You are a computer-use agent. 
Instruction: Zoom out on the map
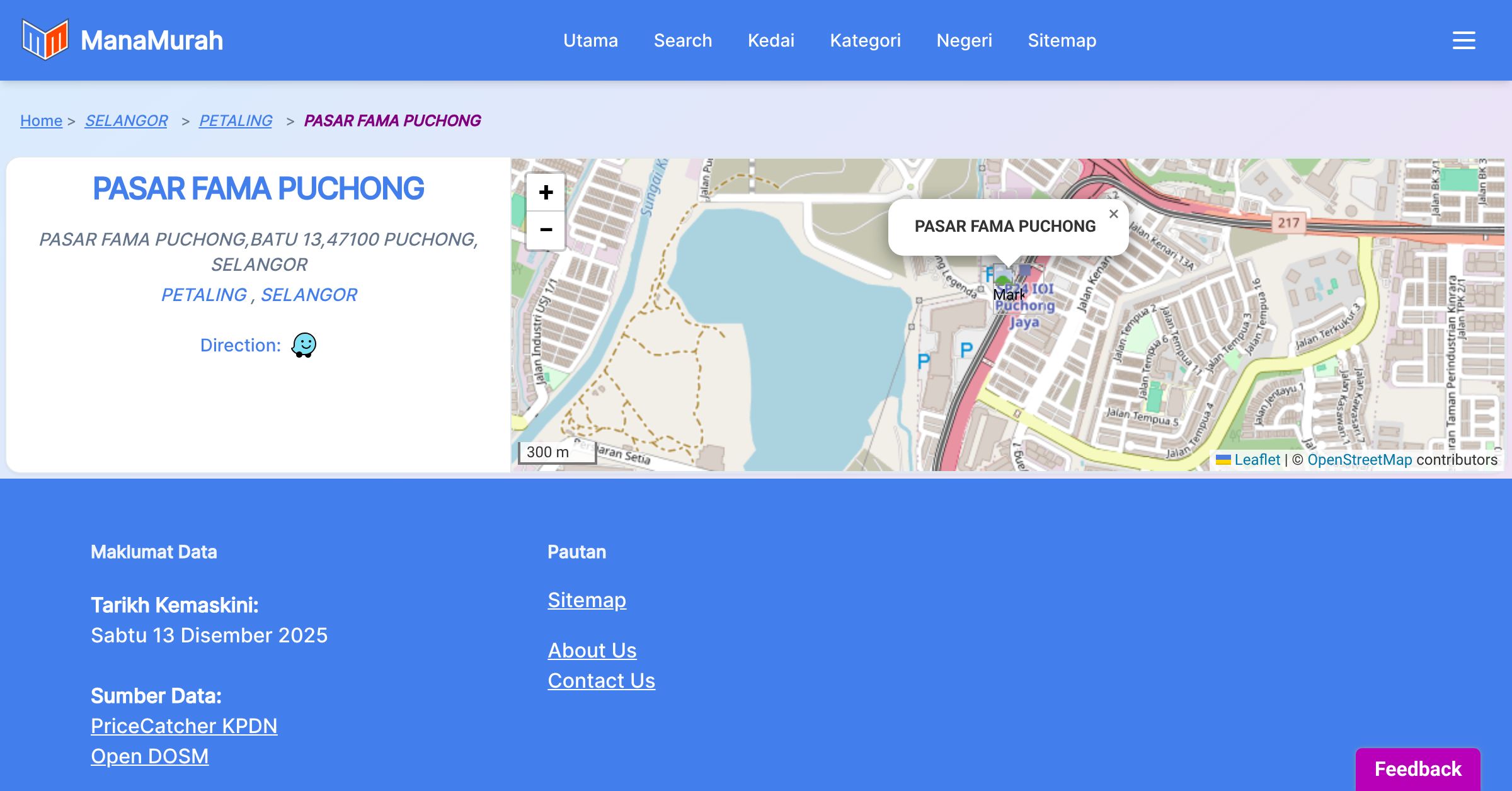(546, 230)
